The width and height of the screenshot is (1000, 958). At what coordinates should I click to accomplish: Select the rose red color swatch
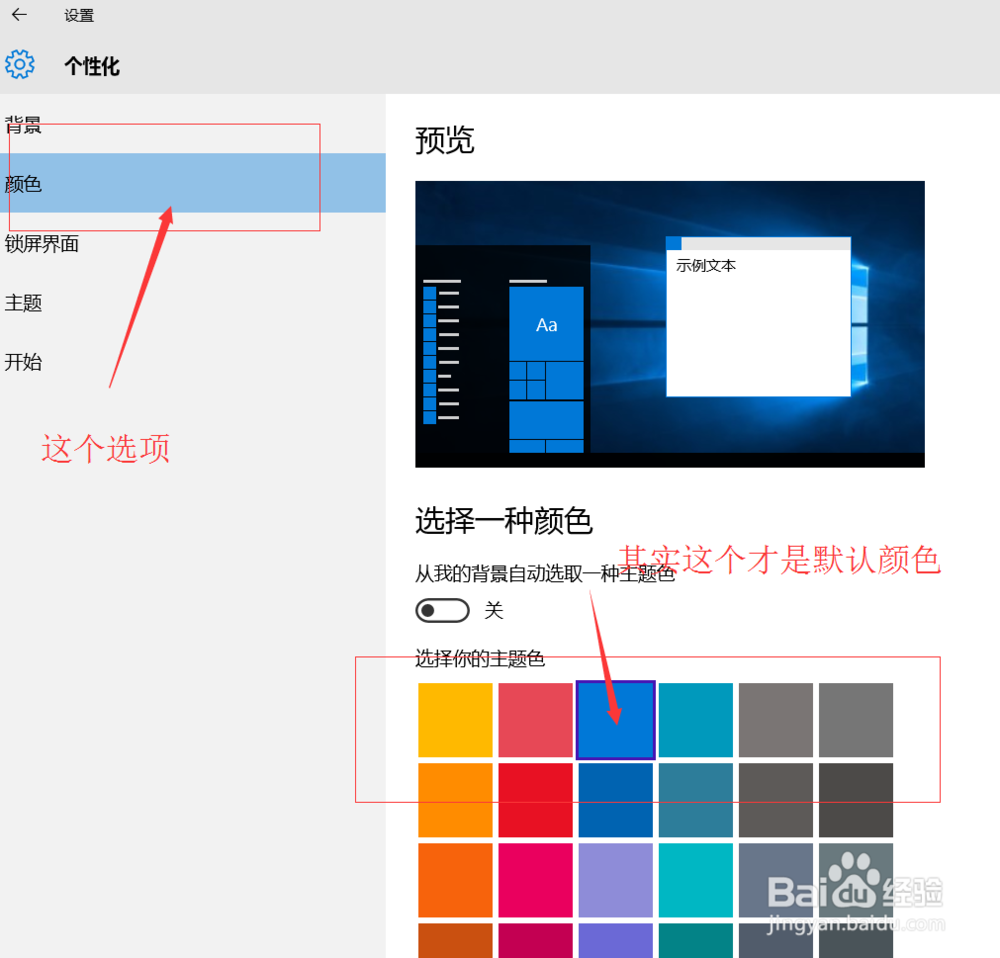coord(535,719)
